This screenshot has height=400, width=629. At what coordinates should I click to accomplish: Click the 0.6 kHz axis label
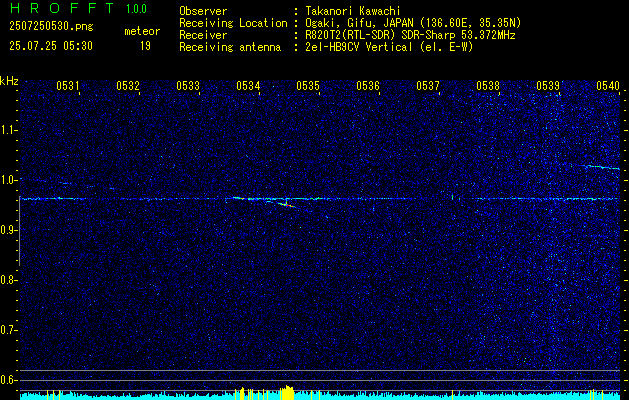tap(8, 380)
